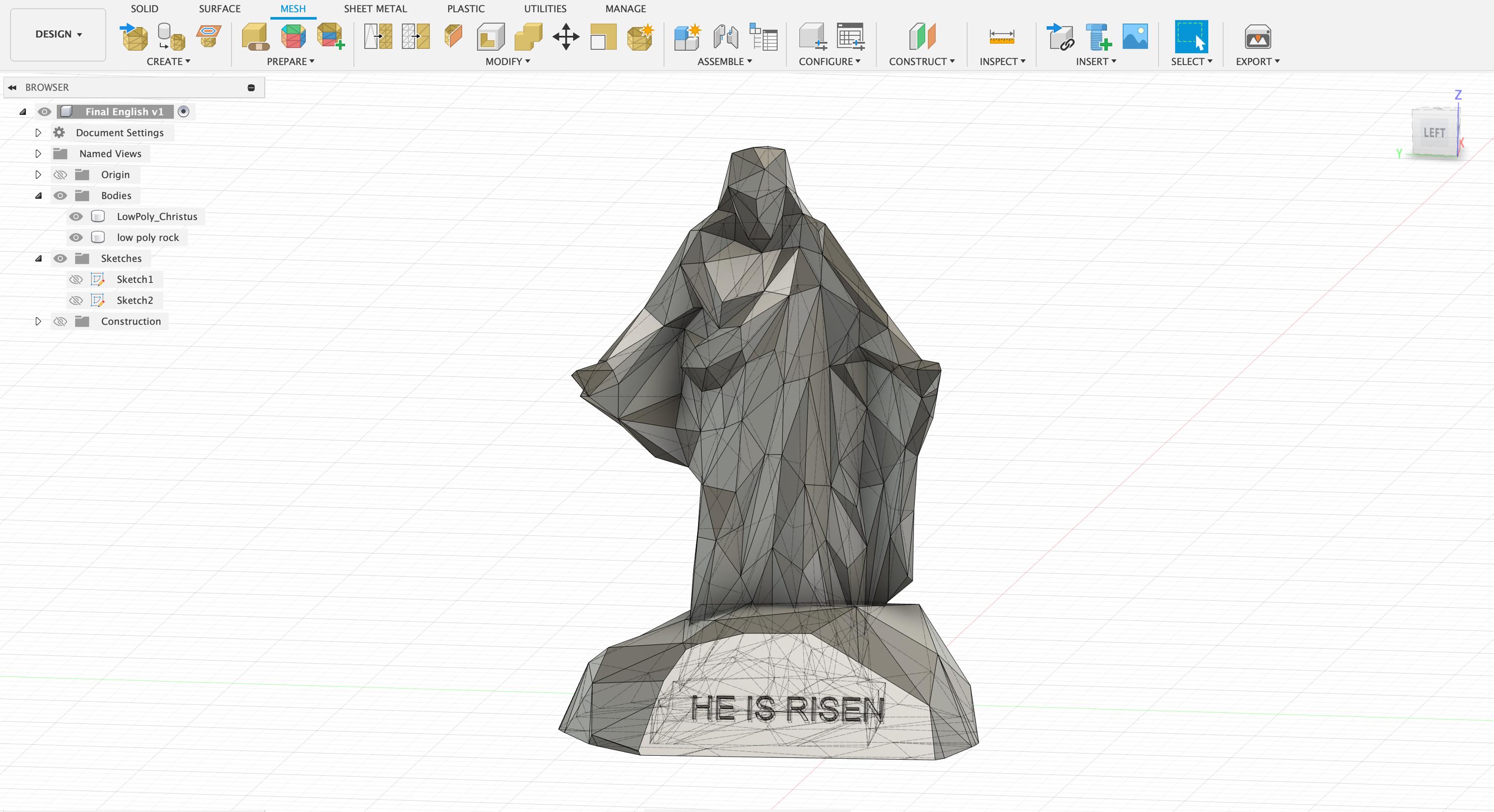Image resolution: width=1494 pixels, height=812 pixels.
Task: Switch to the SOLID tab
Action: (x=144, y=8)
